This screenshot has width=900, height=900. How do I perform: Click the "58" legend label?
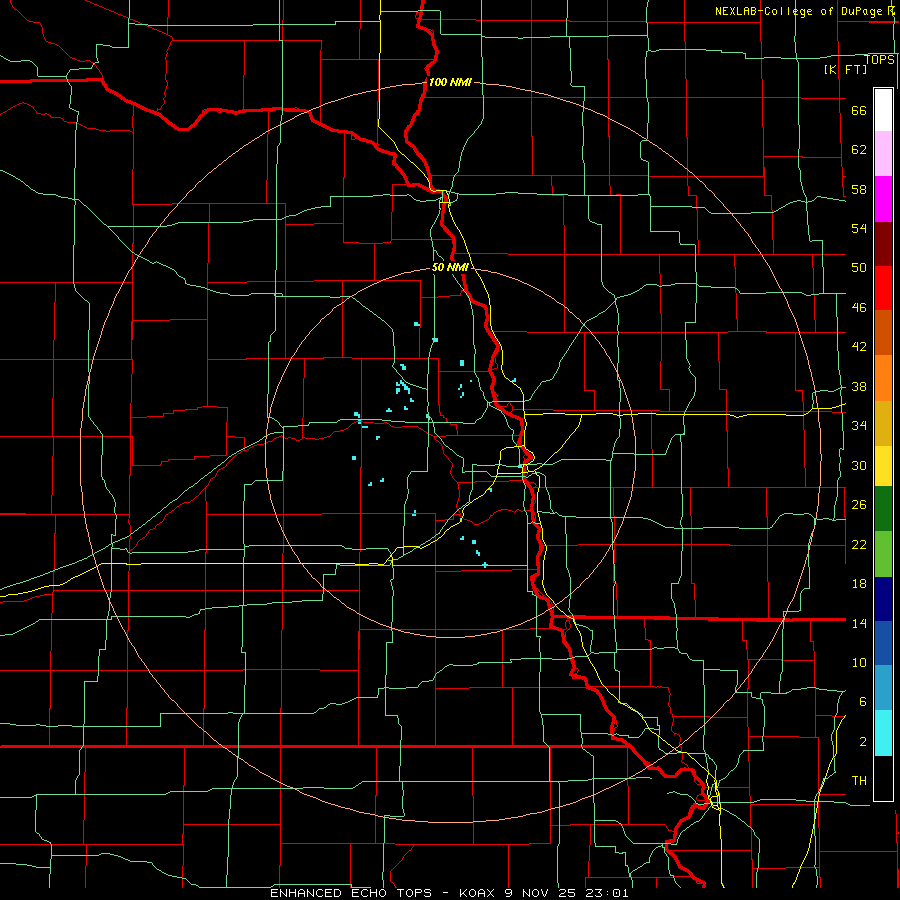(x=859, y=189)
